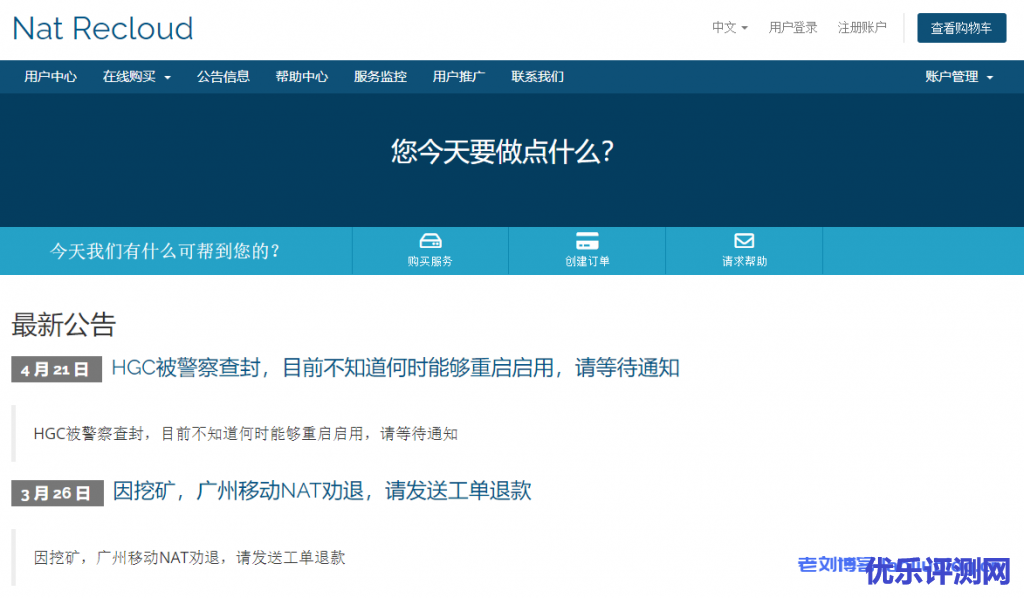Click the server icon above 购买服务
This screenshot has height=598, width=1024.
[x=430, y=241]
